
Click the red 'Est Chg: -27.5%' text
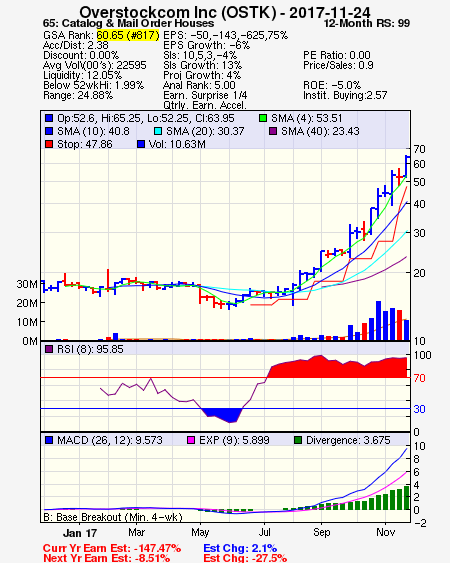tap(245, 558)
